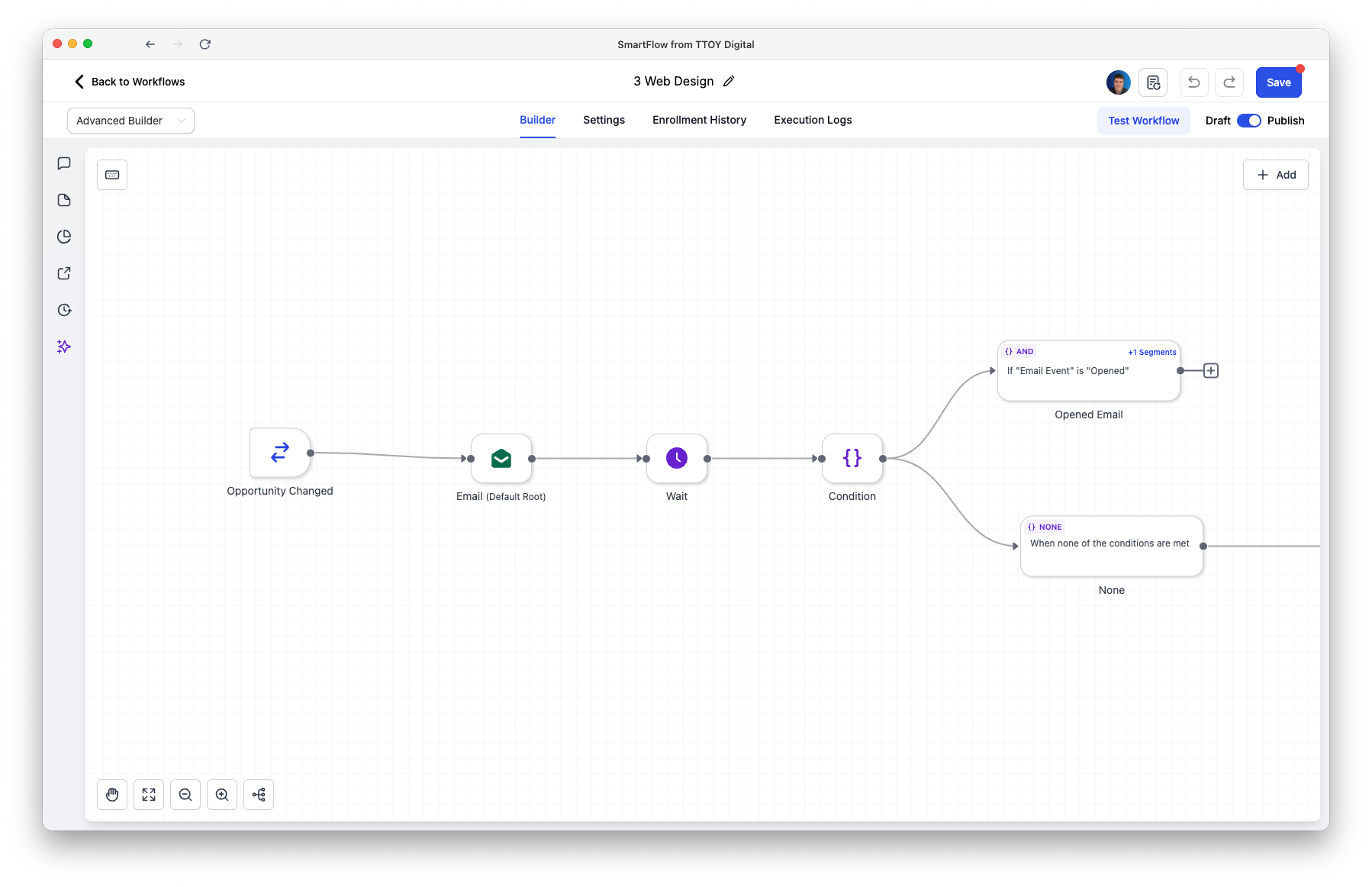Fit the workflow to screen
Image resolution: width=1372 pixels, height=887 pixels.
pyautogui.click(x=148, y=795)
